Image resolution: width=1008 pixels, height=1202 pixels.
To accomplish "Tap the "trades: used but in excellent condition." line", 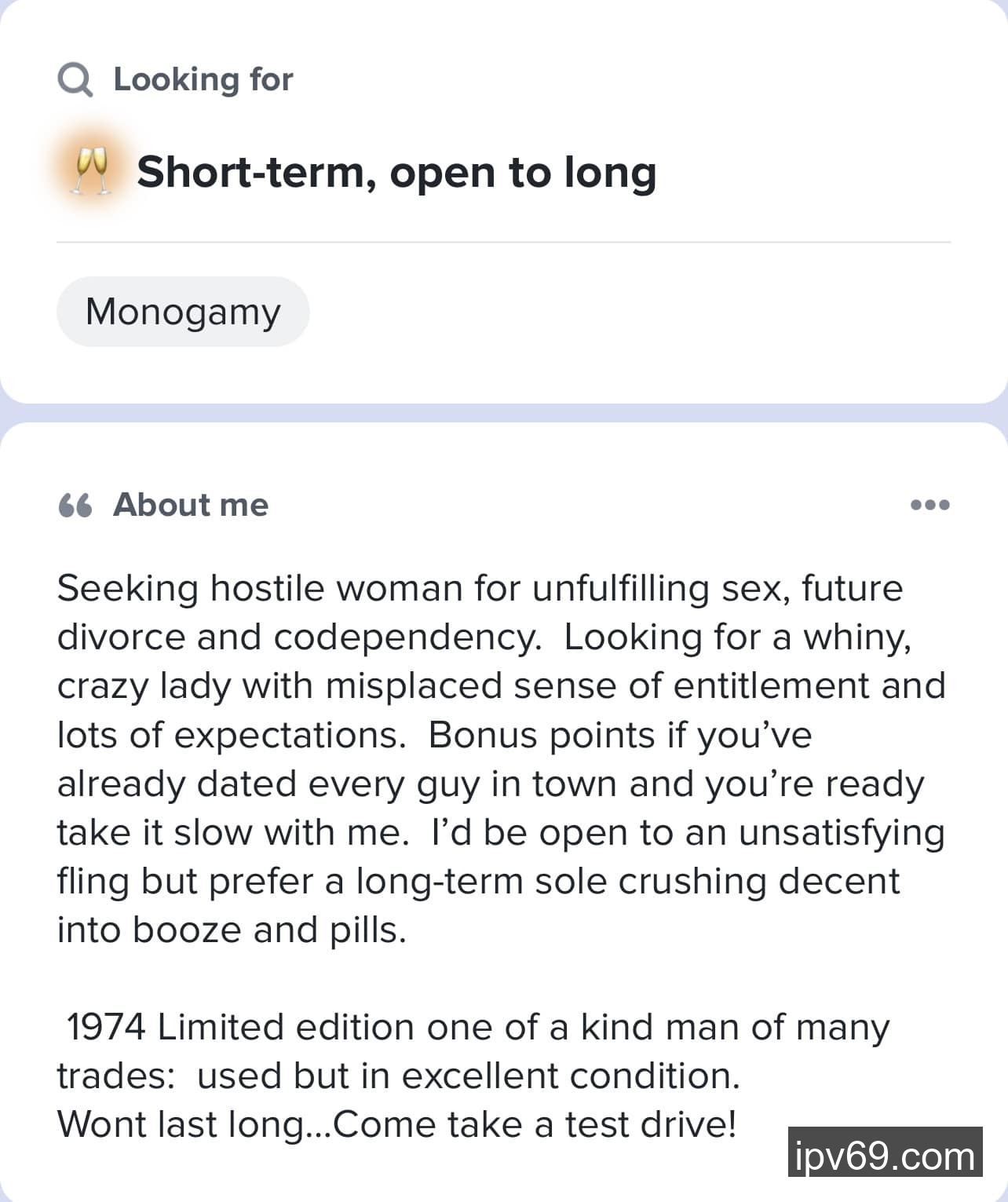I will (399, 1076).
